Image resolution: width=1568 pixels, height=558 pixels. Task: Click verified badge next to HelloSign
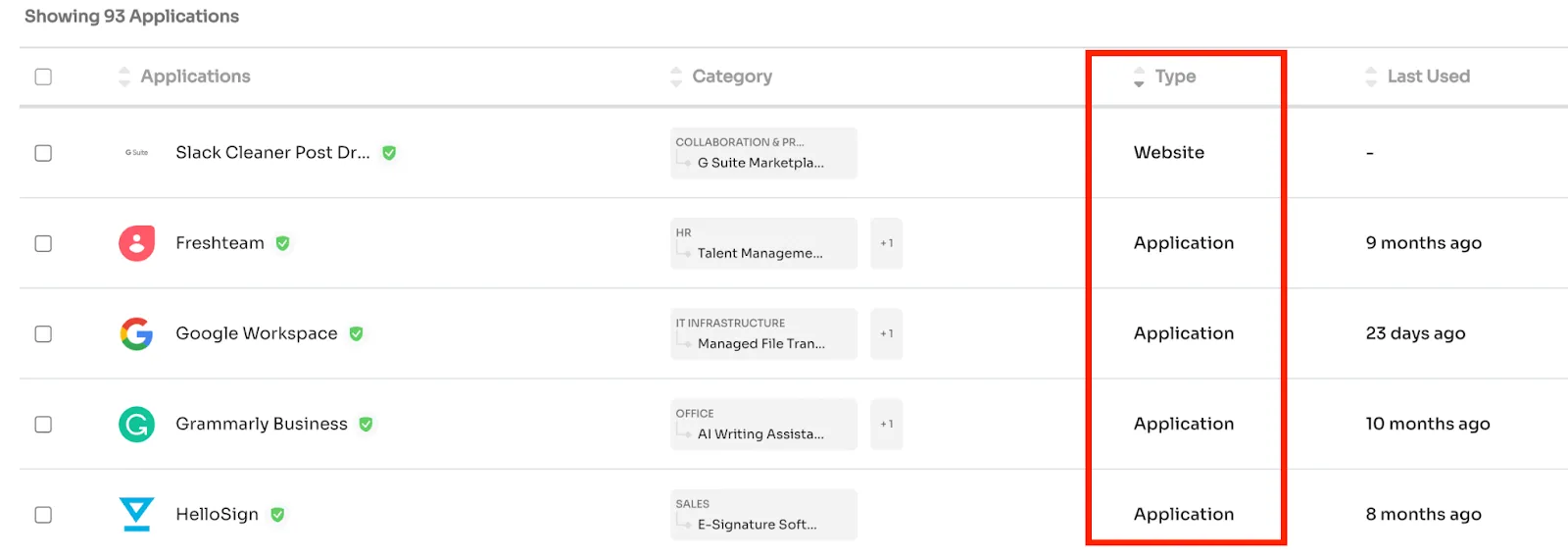(x=277, y=514)
